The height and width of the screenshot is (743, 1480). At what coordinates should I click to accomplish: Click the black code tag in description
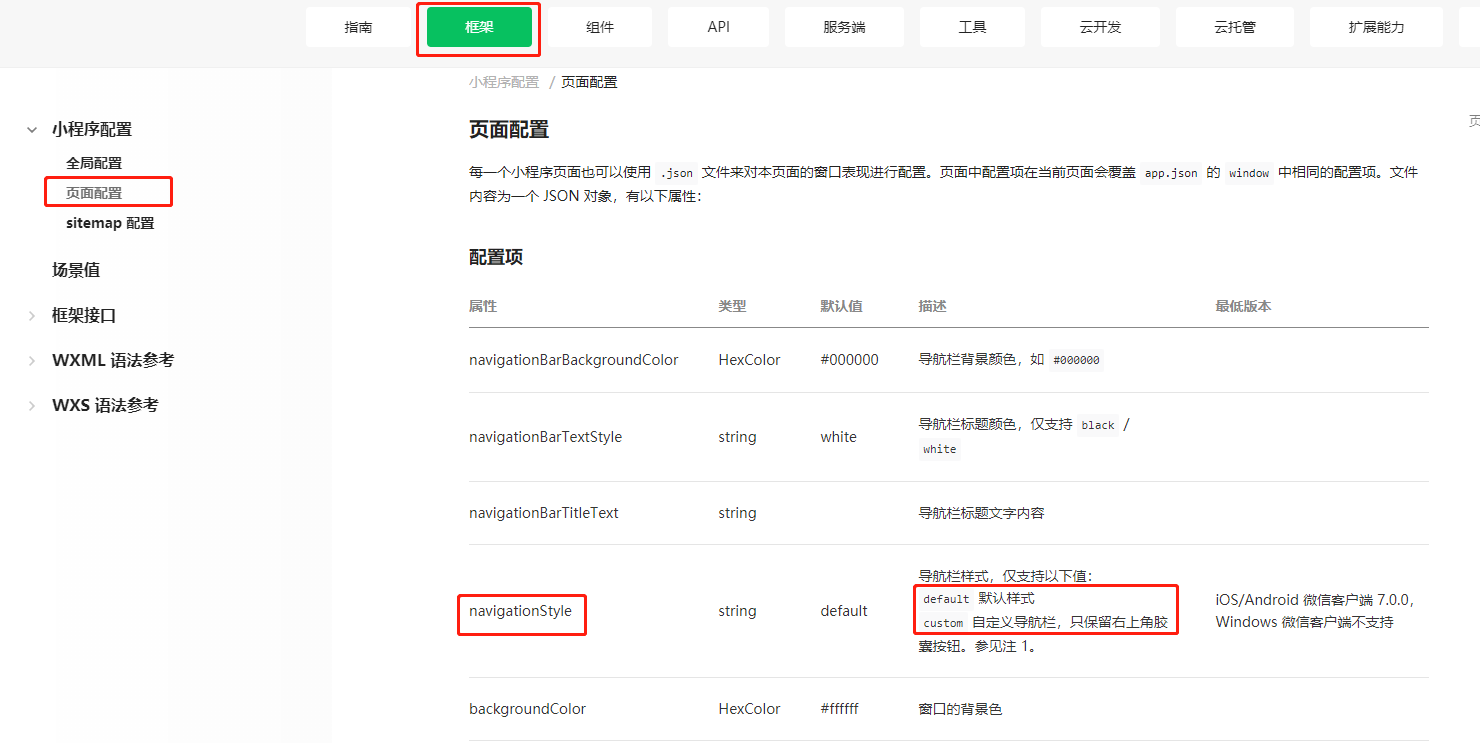coord(1098,425)
